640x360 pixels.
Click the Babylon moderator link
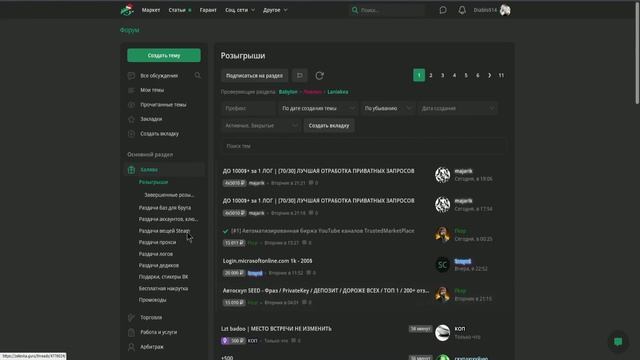[x=288, y=92]
